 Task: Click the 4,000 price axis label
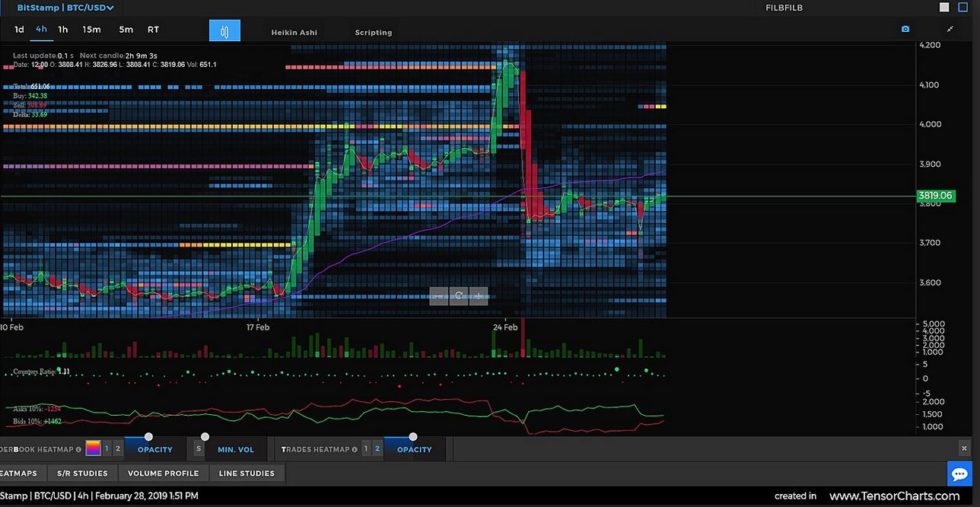pos(930,124)
